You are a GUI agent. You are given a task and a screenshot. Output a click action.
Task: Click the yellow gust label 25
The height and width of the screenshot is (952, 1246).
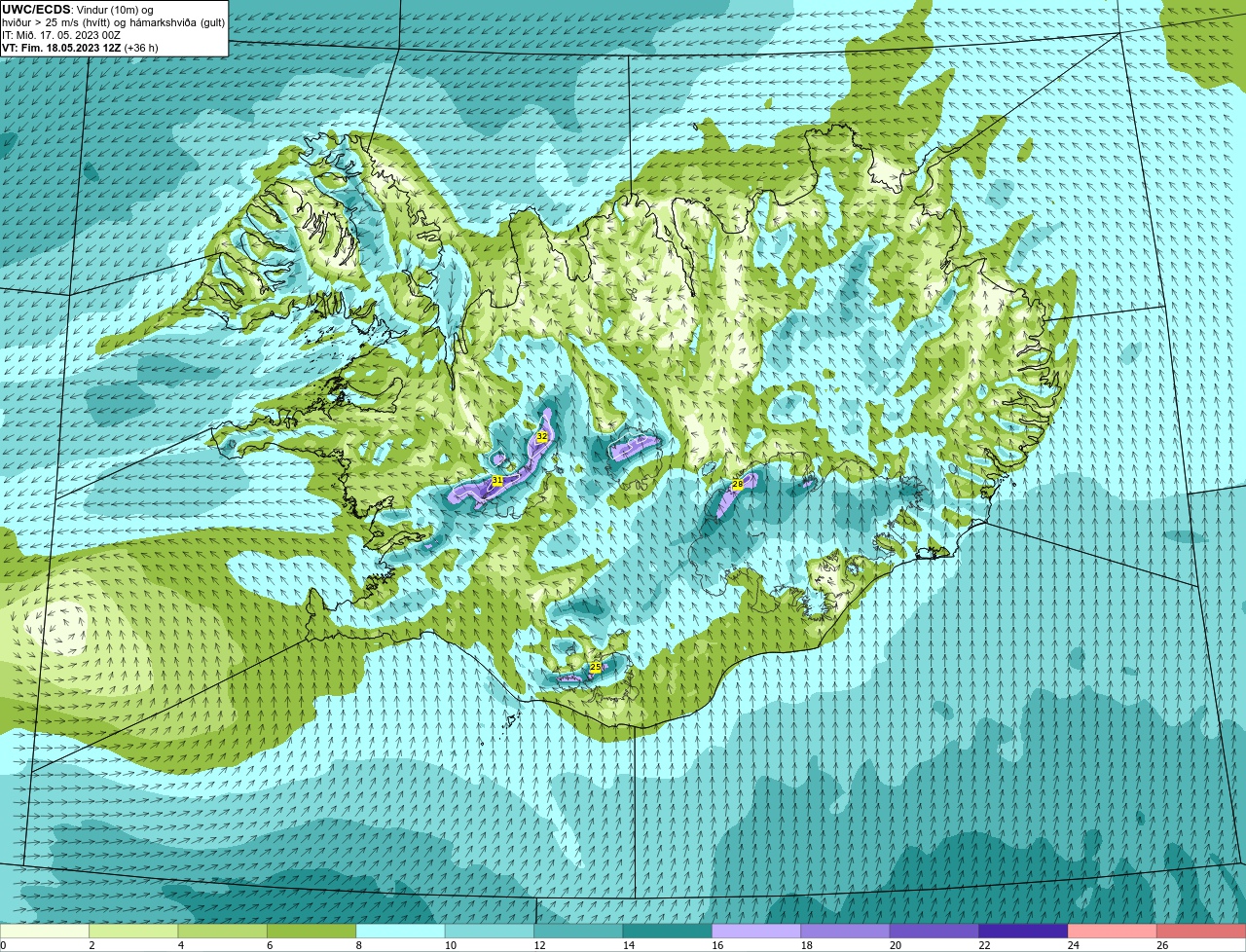(x=596, y=668)
